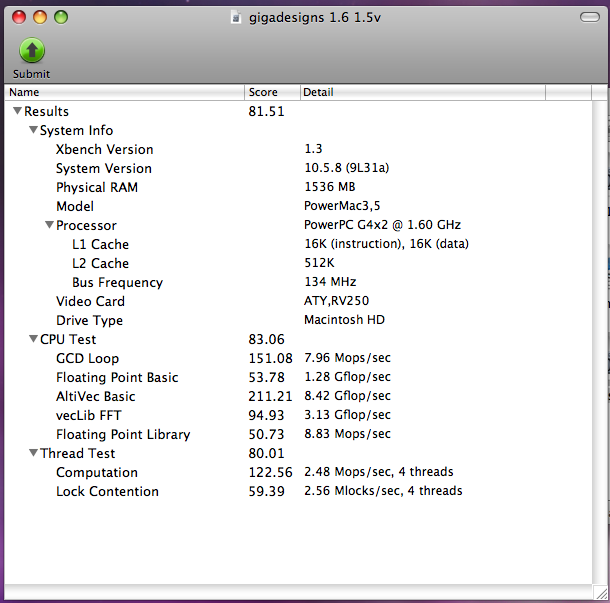Collapse the System Info disclosure triangle
The image size is (610, 603).
[33, 130]
